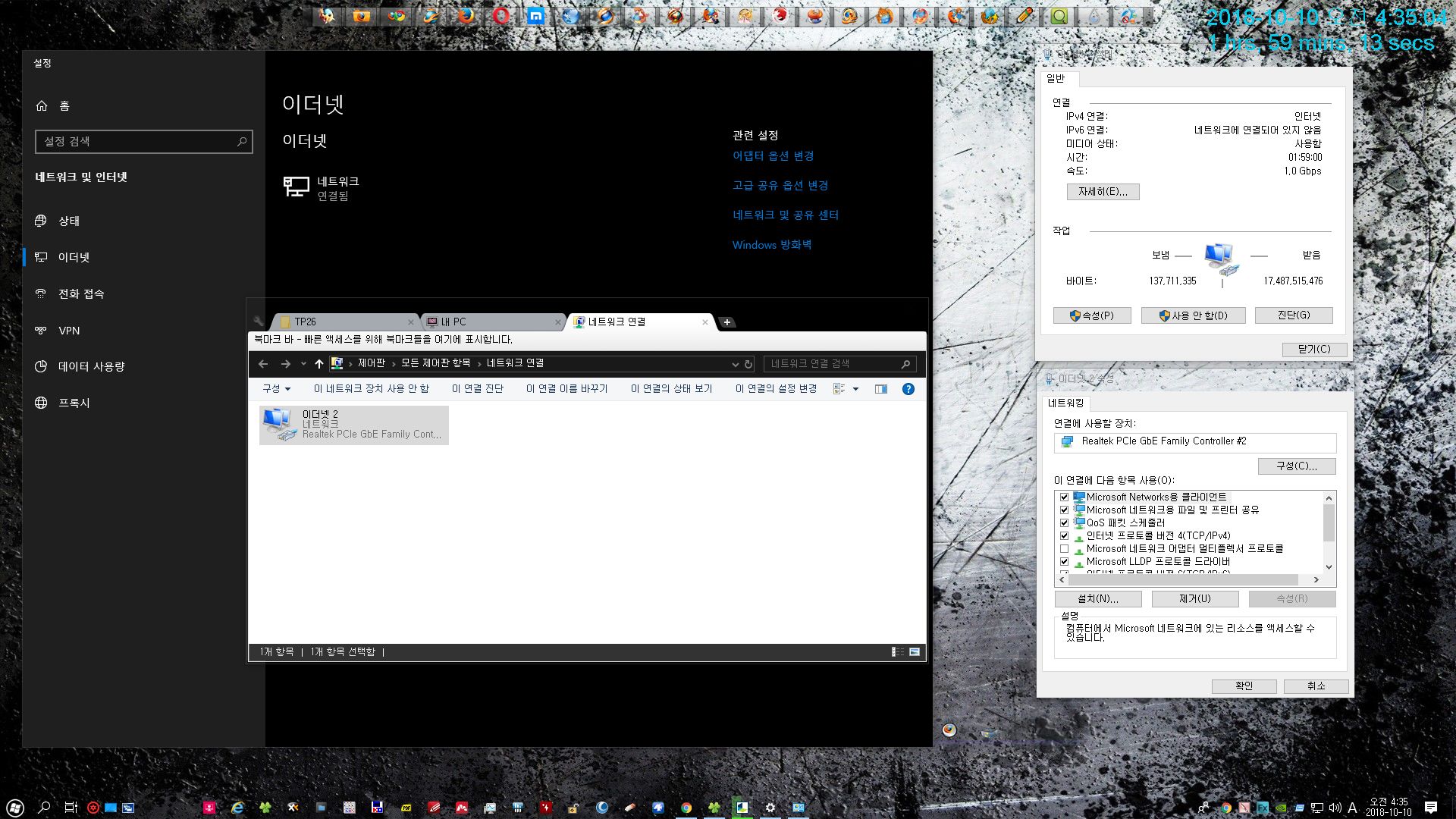Expand the address bar history dropdown

(734, 364)
